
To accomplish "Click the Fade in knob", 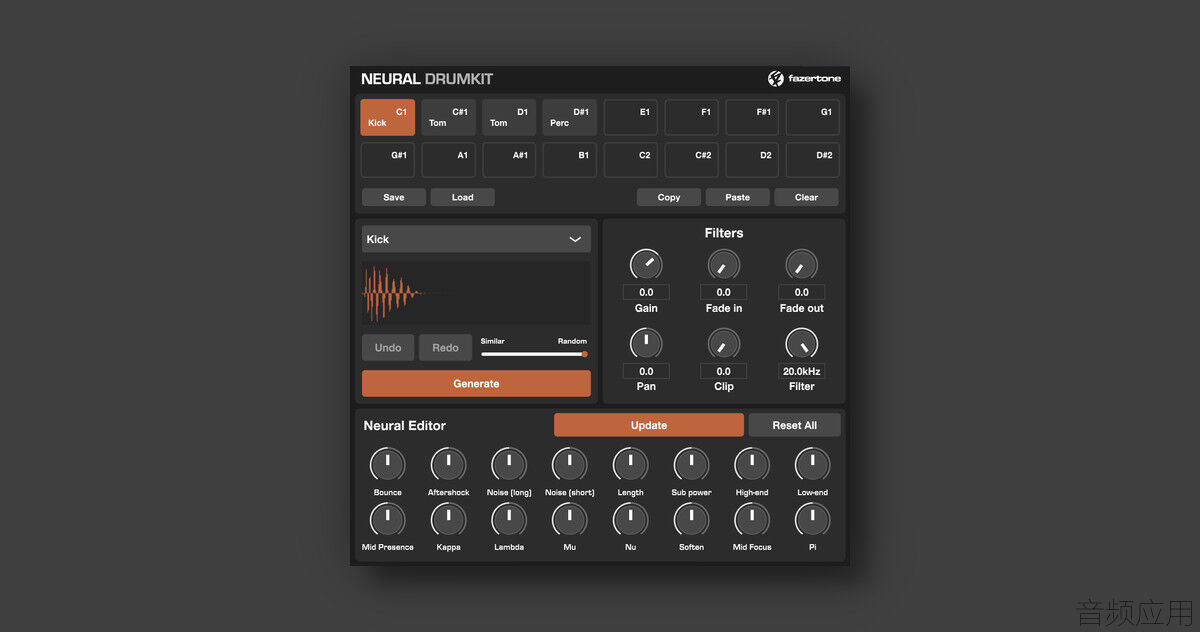I will (x=724, y=265).
